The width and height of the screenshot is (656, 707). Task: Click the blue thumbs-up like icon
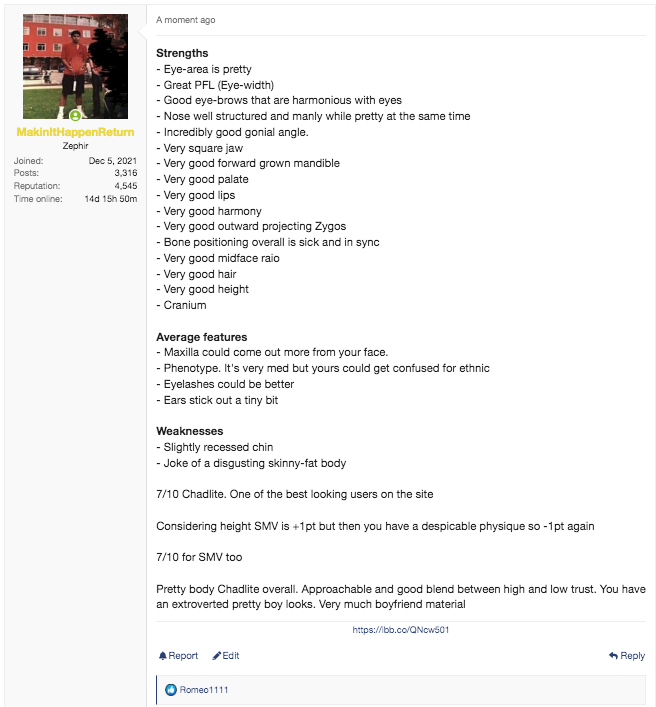(171, 689)
